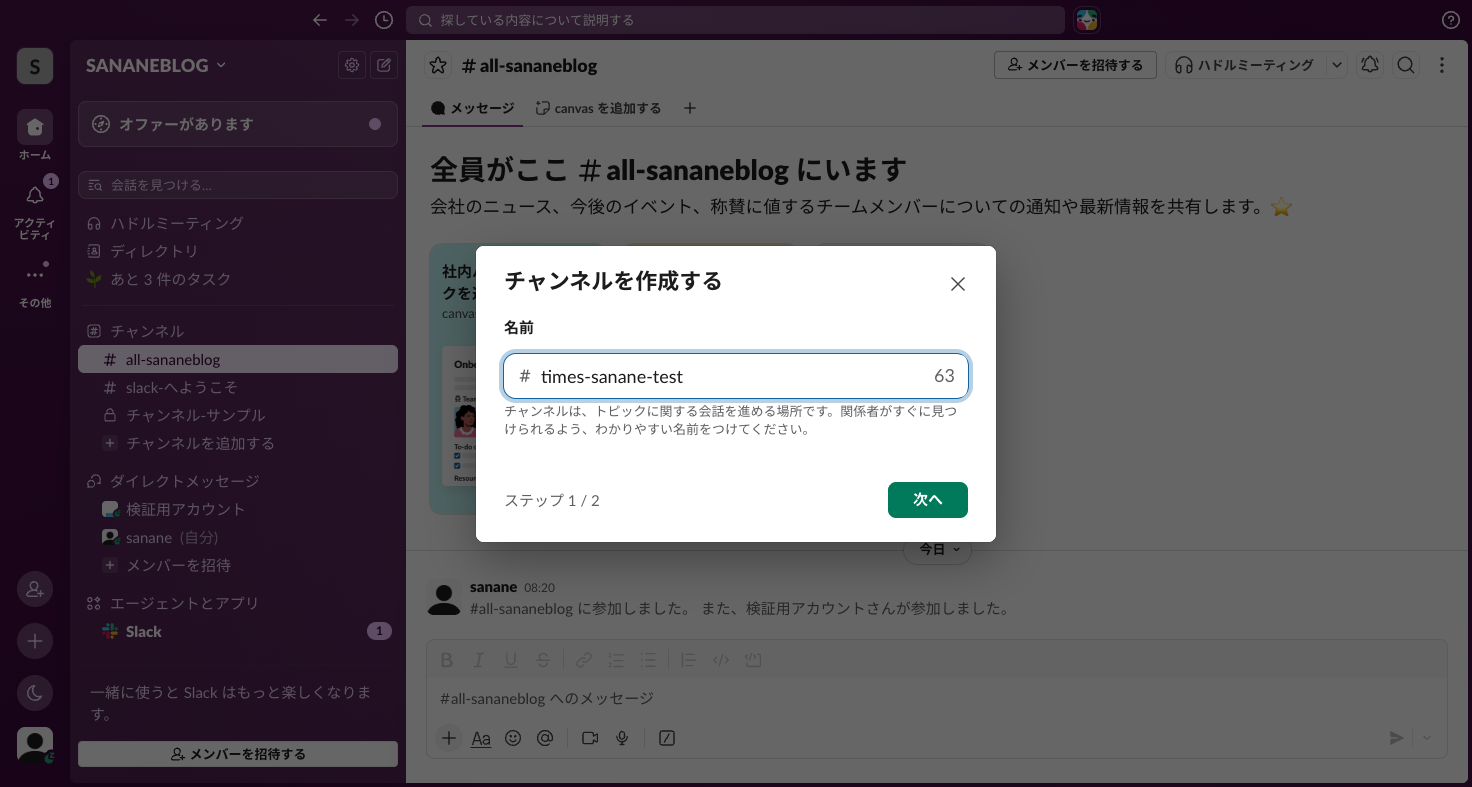
Task: Open チャンネル-サンプル private channel
Action: point(238,415)
